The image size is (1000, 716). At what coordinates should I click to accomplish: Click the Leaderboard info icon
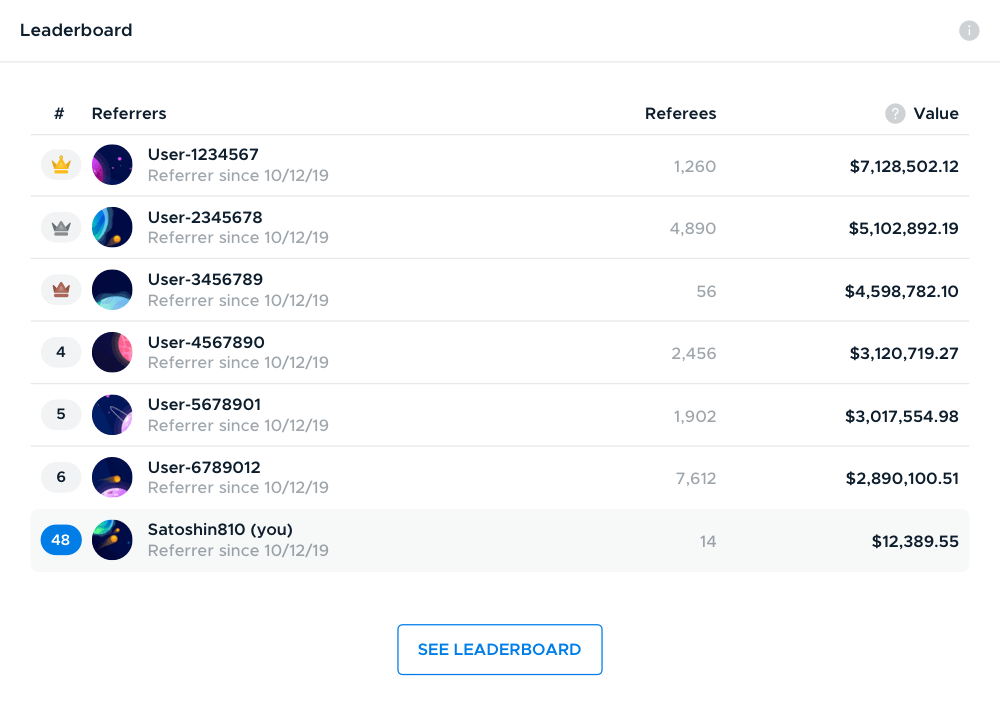tap(969, 30)
